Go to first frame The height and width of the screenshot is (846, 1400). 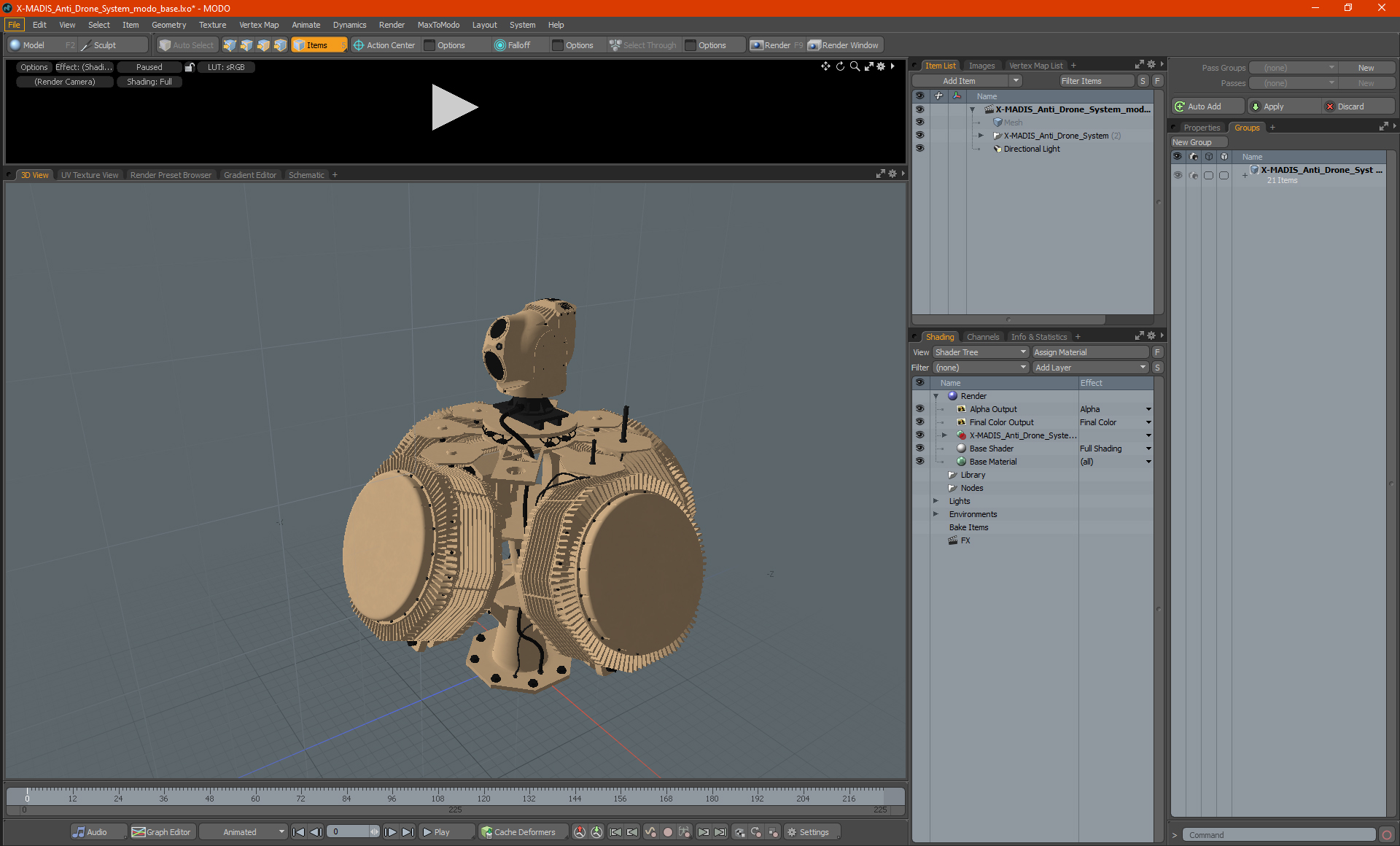click(298, 832)
